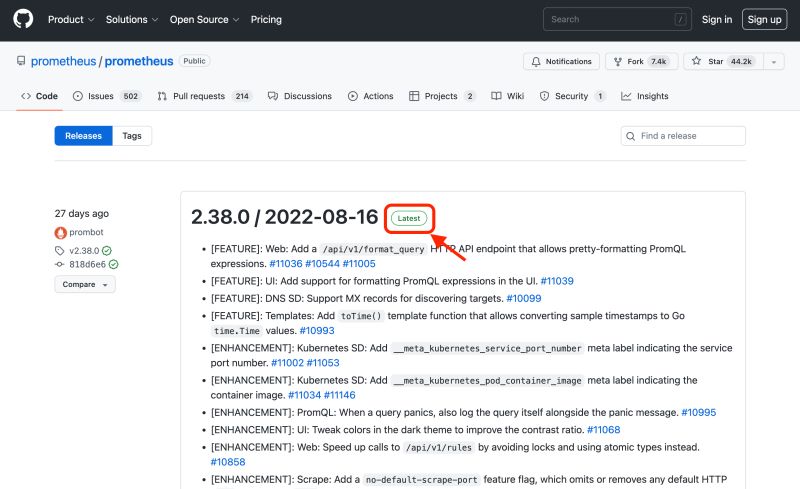Click the Latest release badge

coord(409,218)
